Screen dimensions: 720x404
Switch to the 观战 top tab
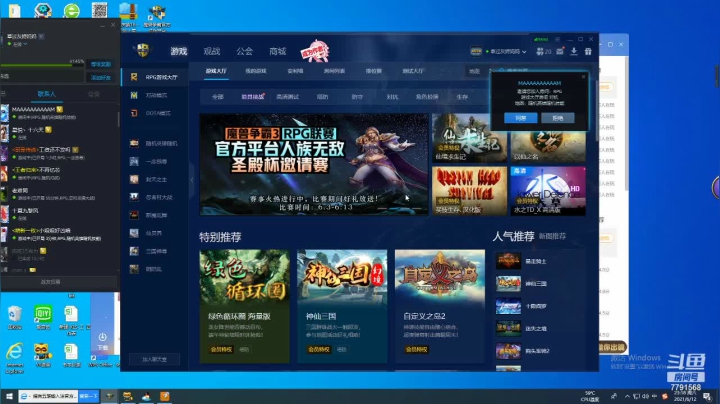(x=212, y=51)
